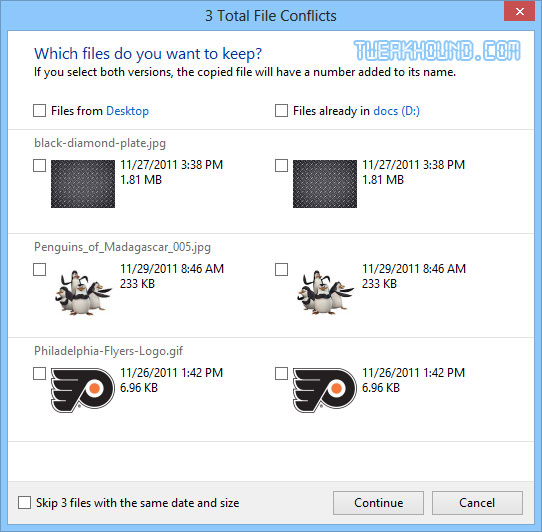Click the Cancel button
The width and height of the screenshot is (542, 532).
click(477, 503)
